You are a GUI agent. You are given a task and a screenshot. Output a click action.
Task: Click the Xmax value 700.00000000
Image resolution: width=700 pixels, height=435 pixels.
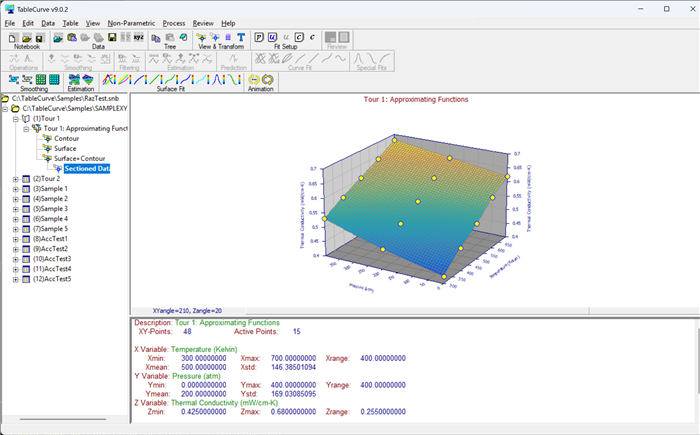[x=293, y=358]
